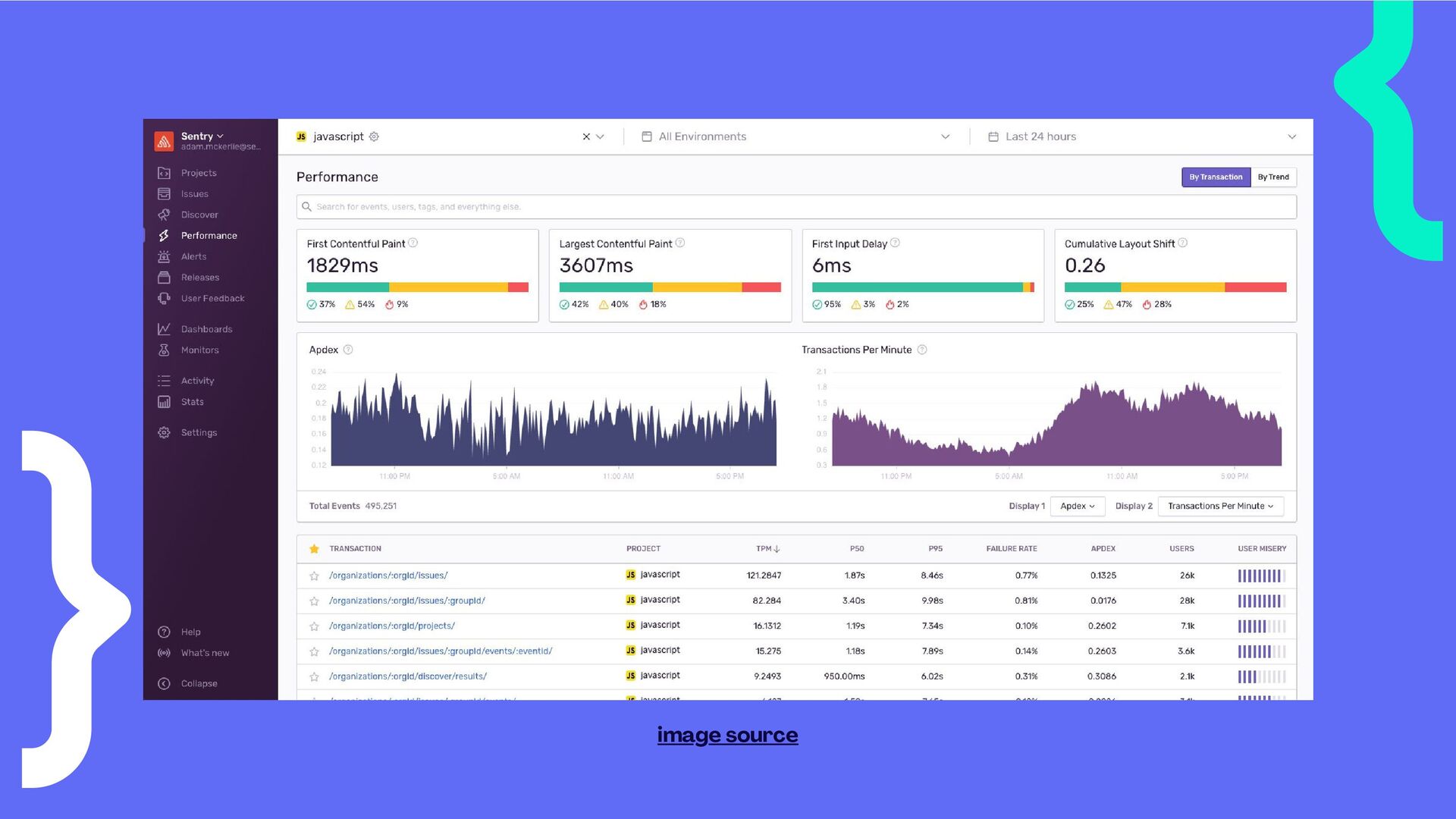Clear the javascript project filter X
Screen dimensions: 1456x819
pos(586,136)
